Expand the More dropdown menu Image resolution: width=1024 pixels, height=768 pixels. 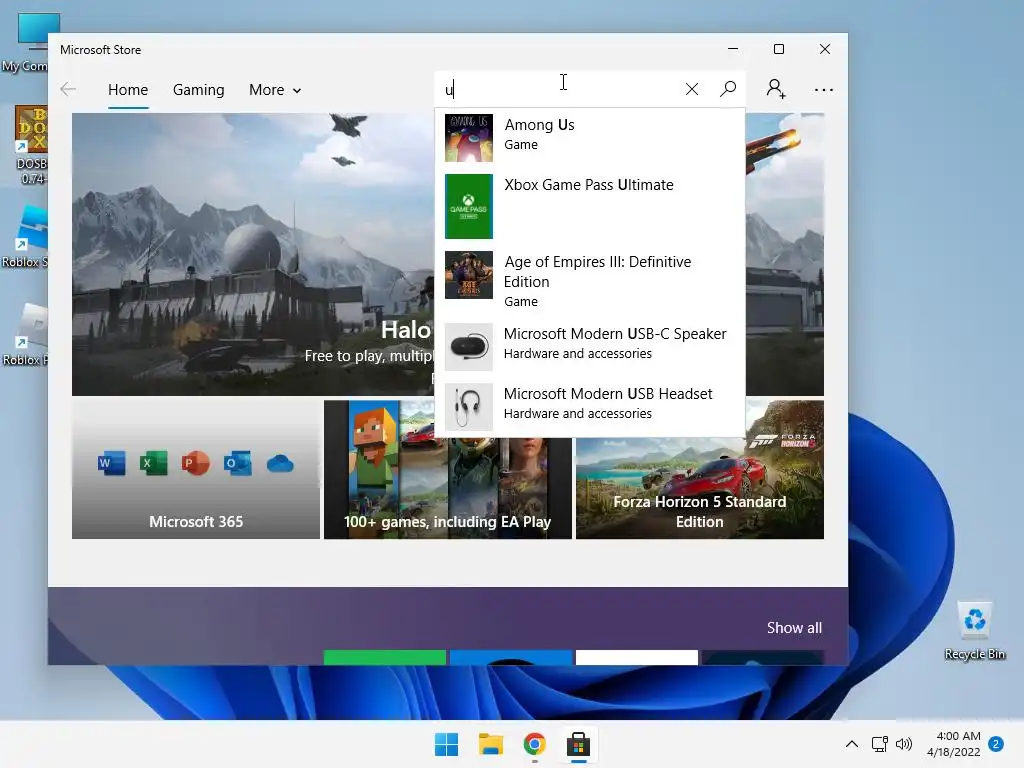(275, 89)
